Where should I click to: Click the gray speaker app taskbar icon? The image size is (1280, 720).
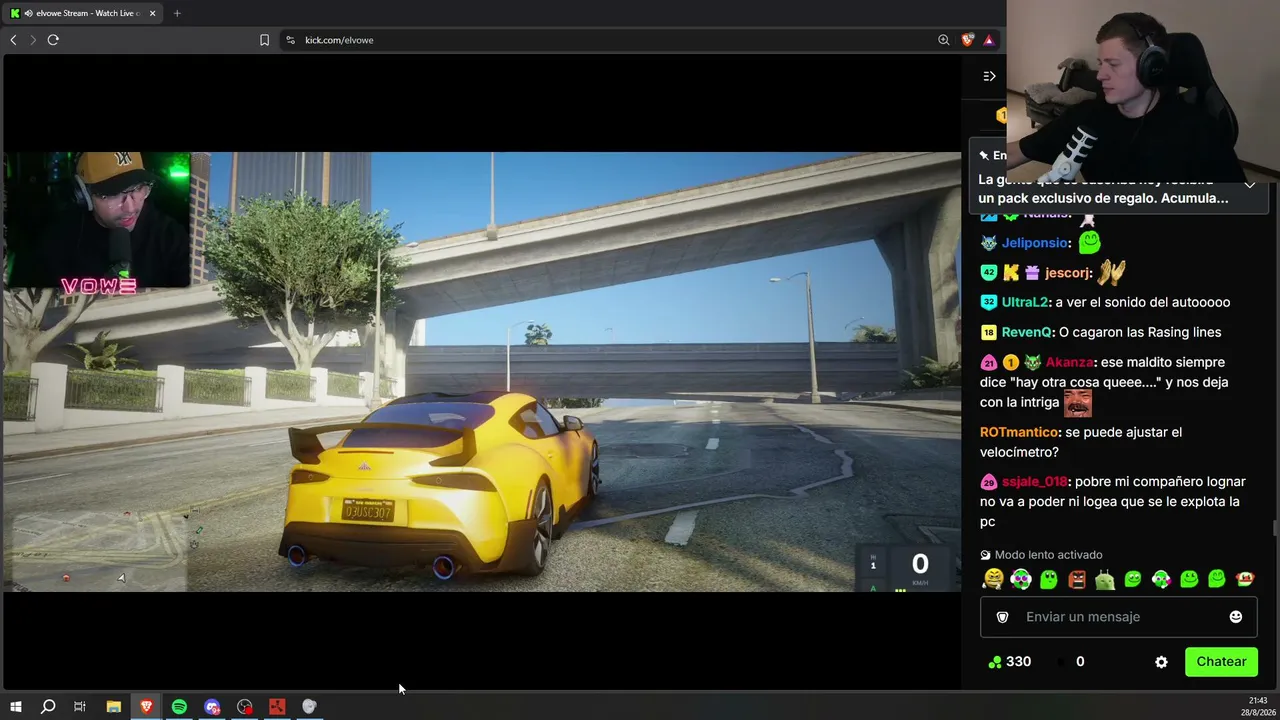309,707
